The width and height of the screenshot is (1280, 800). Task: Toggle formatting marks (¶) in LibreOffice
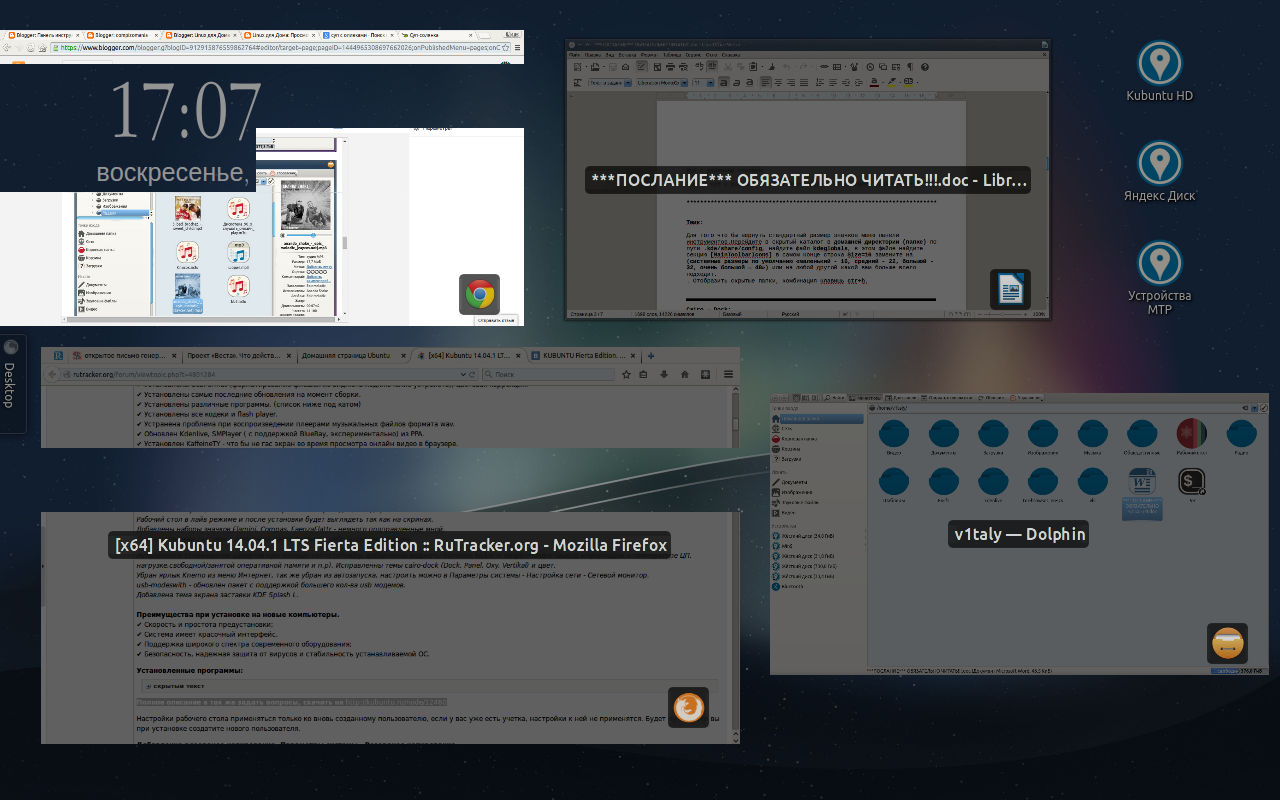(x=910, y=67)
